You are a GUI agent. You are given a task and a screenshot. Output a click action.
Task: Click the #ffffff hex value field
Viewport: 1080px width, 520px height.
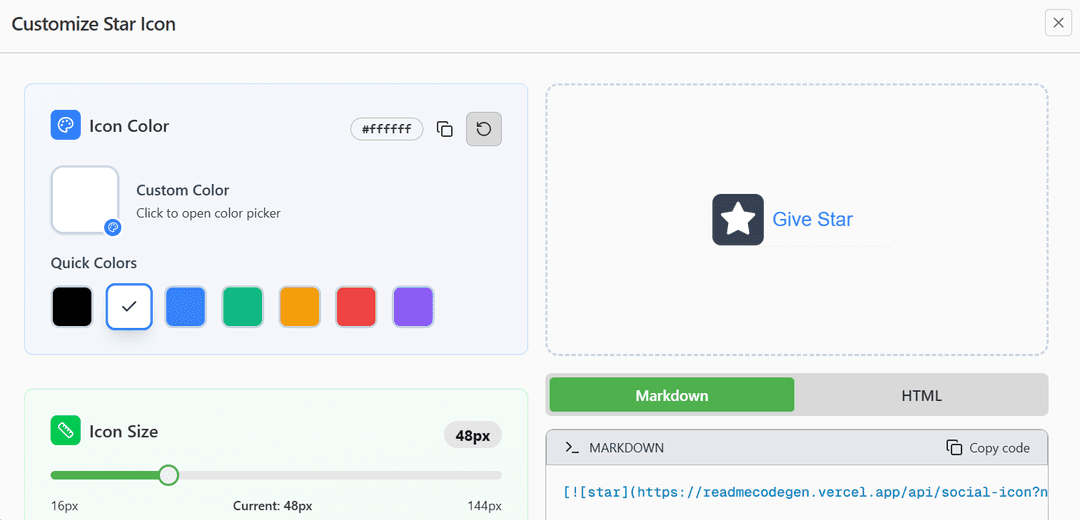[387, 129]
